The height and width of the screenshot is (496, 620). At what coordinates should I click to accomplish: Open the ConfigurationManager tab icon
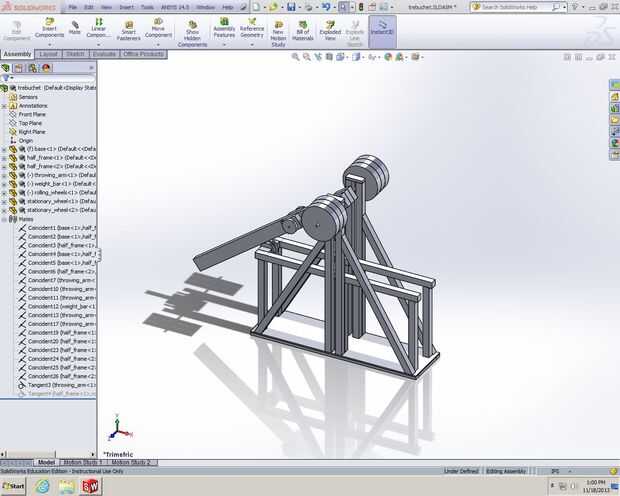32,68
